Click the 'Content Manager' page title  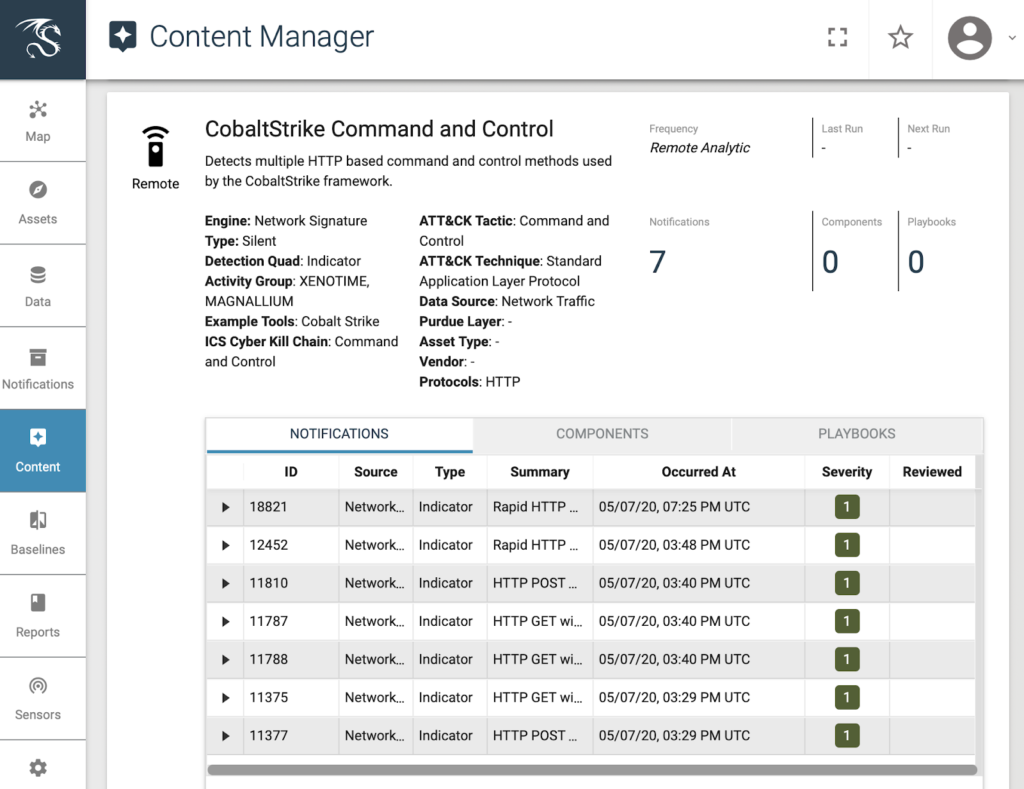pyautogui.click(x=261, y=37)
